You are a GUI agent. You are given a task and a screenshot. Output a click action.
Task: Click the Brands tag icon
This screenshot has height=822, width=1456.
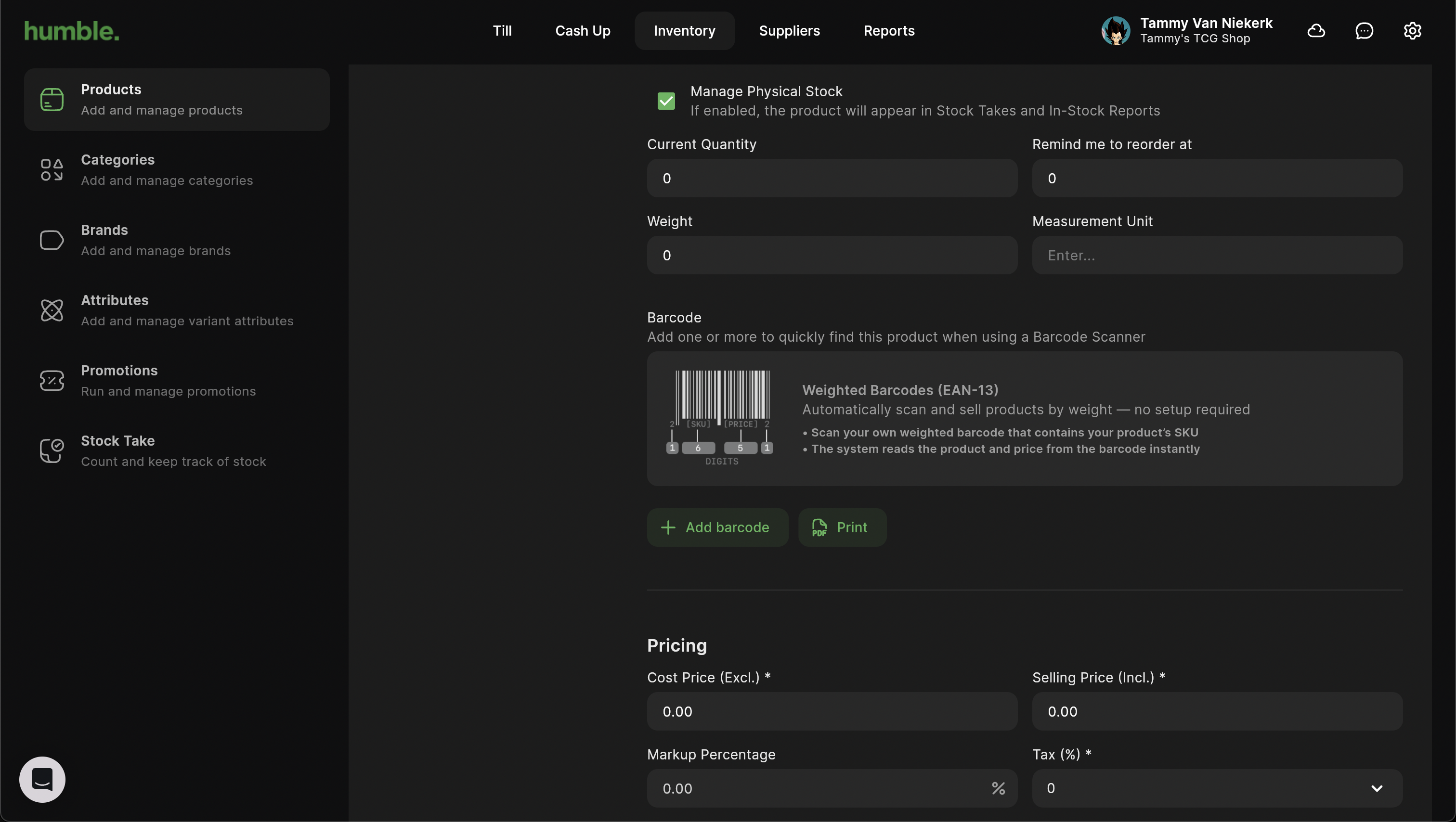[x=52, y=240]
